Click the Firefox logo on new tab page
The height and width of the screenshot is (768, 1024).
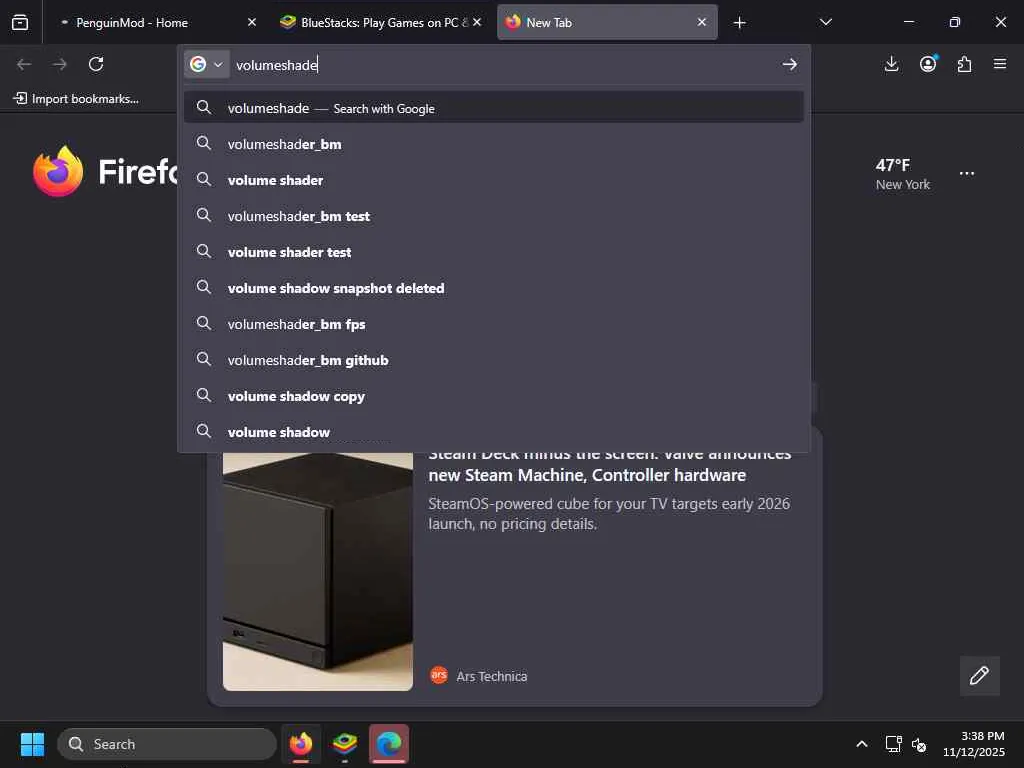click(x=58, y=172)
